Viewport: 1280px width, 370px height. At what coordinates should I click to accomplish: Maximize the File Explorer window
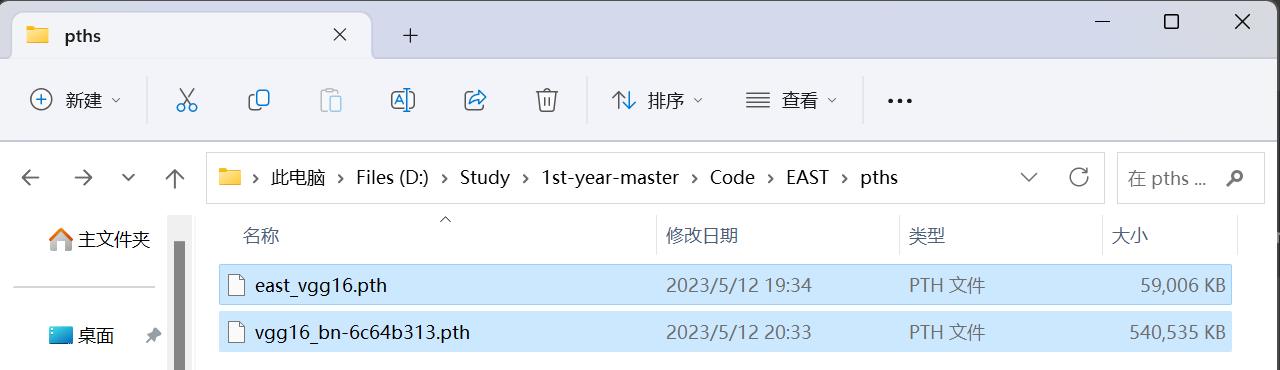click(x=1171, y=22)
